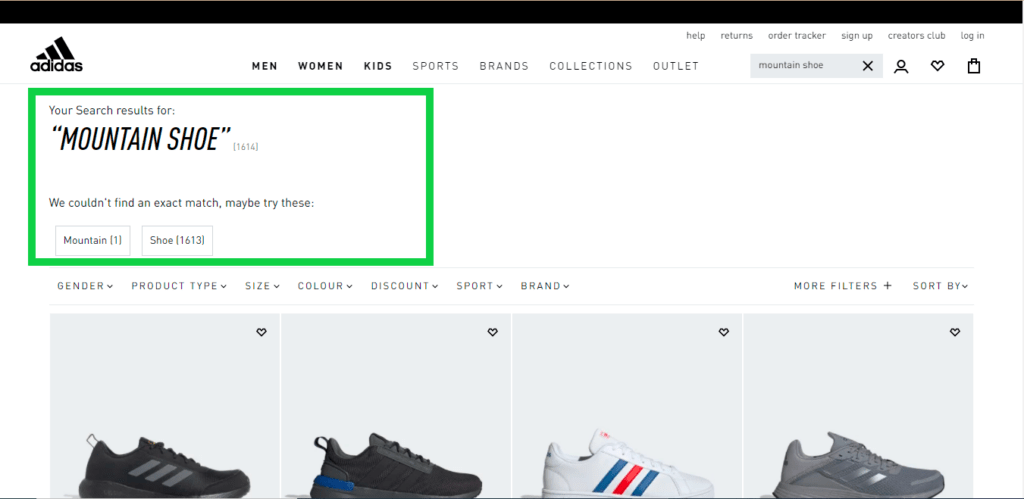Click the sign up link

tap(857, 36)
